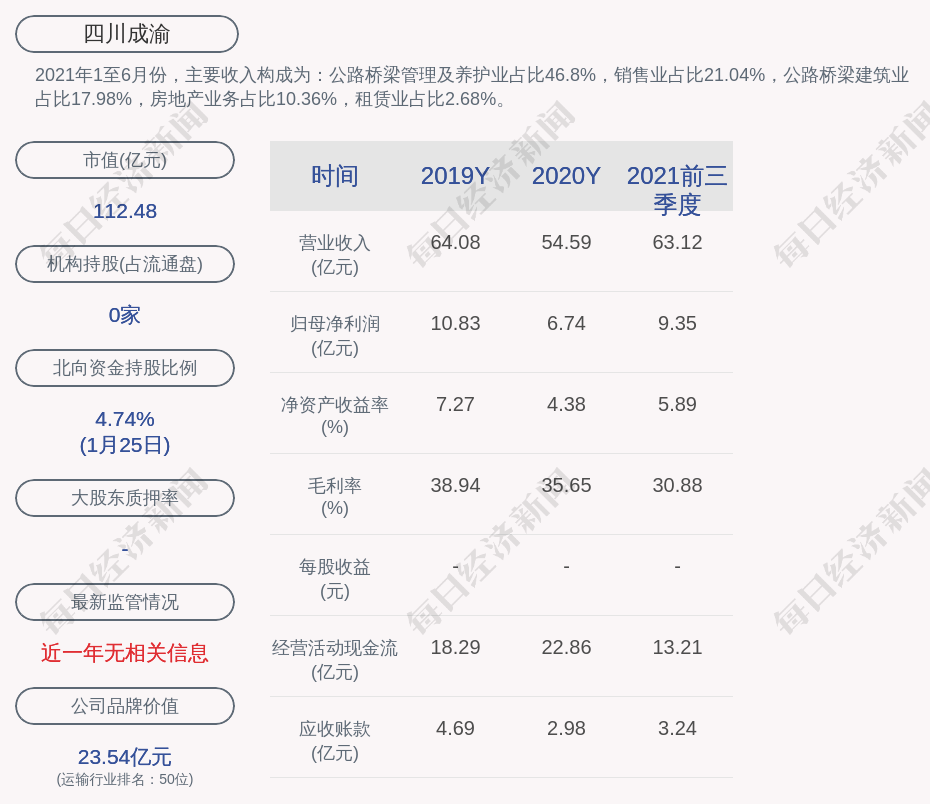
Task: Click the 毛利率(%) row label
Action: pyautogui.click(x=335, y=497)
